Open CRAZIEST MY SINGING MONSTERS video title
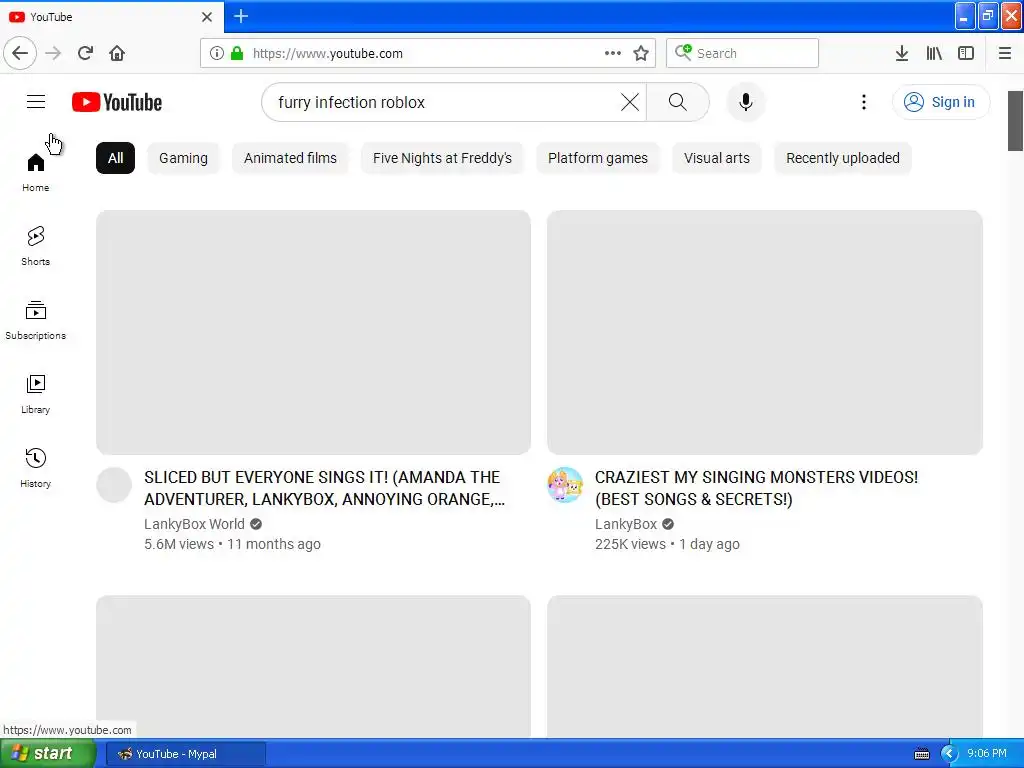 pyautogui.click(x=756, y=488)
